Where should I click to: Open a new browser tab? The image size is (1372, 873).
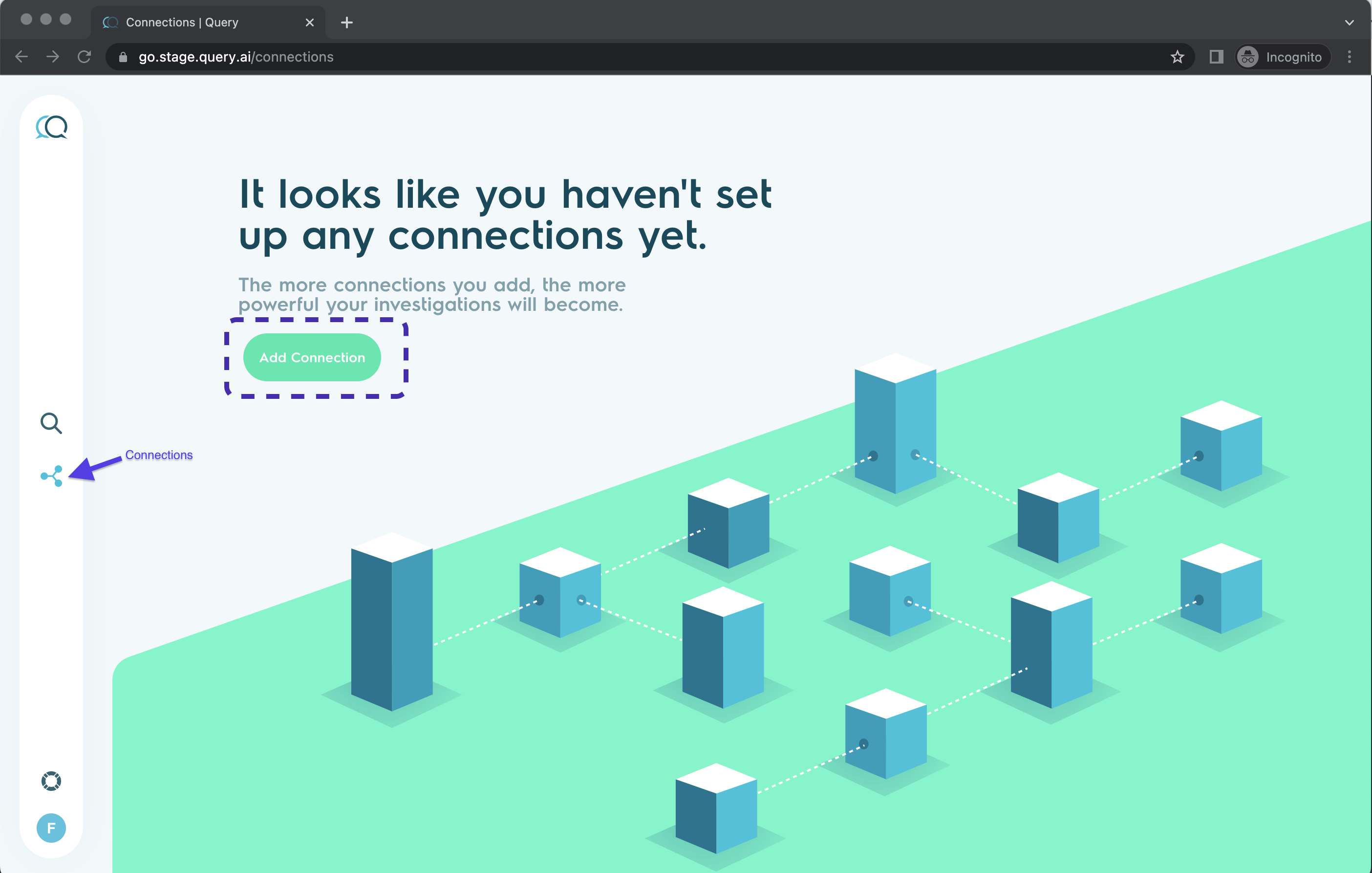click(346, 23)
